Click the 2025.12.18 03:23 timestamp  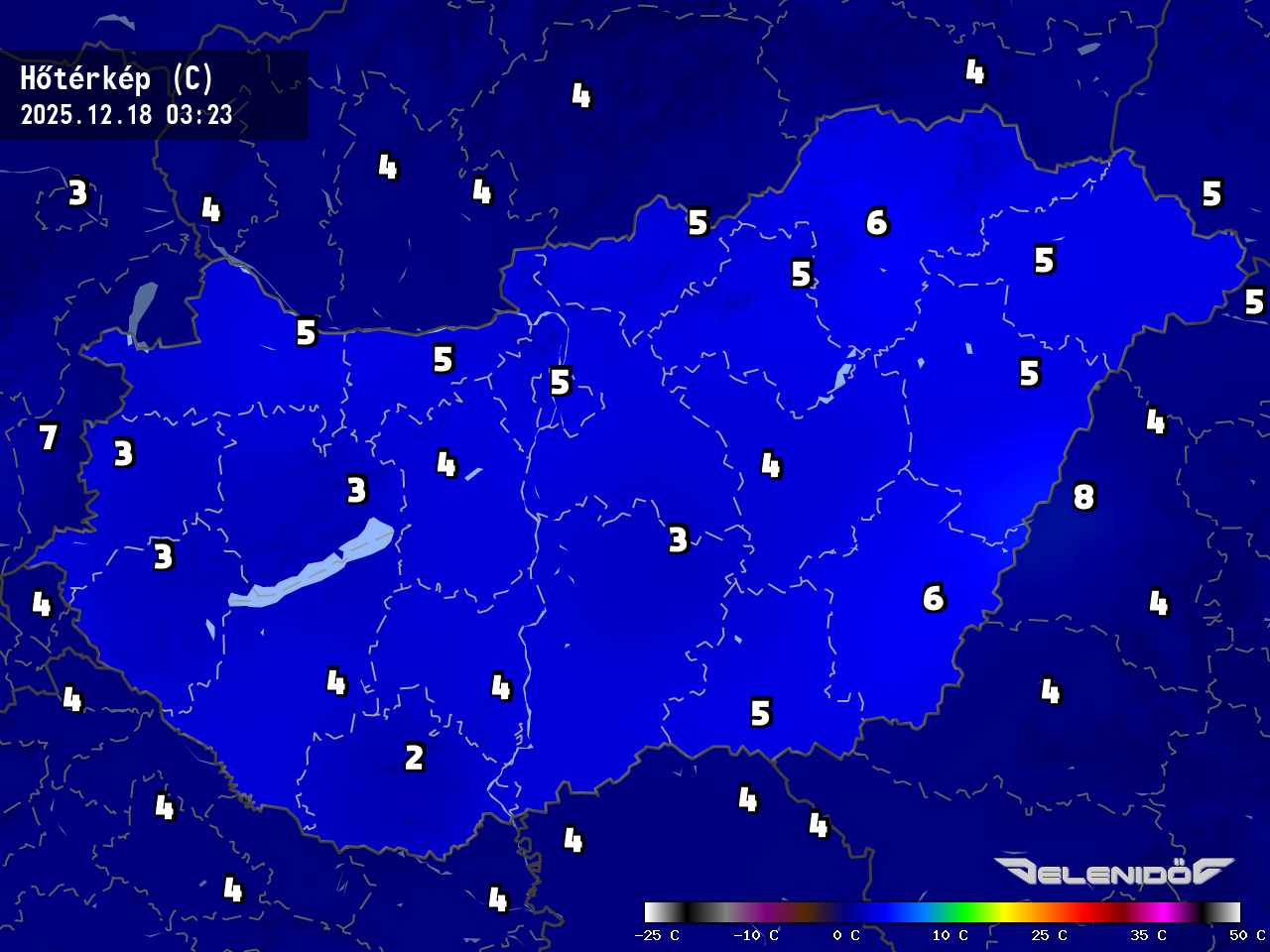click(127, 115)
